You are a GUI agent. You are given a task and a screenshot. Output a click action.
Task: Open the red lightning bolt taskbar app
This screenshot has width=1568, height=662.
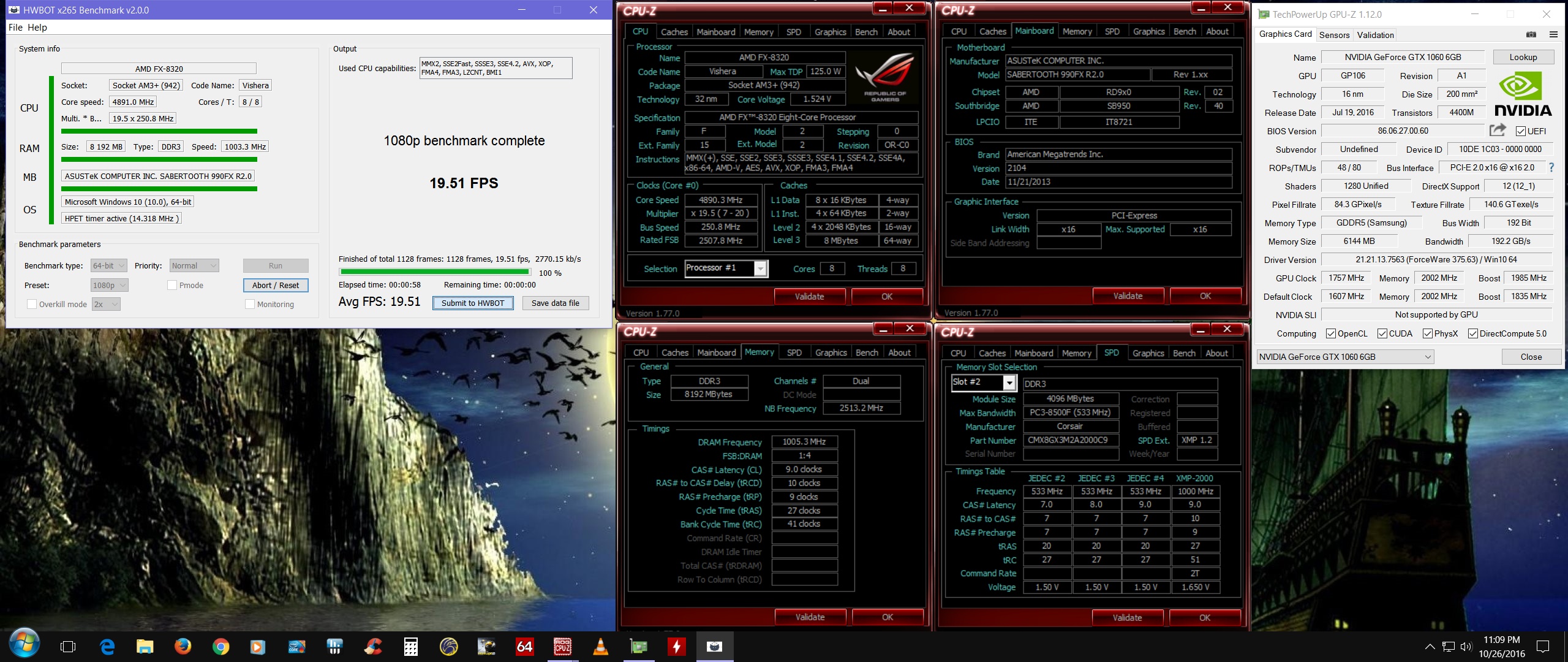[x=676, y=647]
